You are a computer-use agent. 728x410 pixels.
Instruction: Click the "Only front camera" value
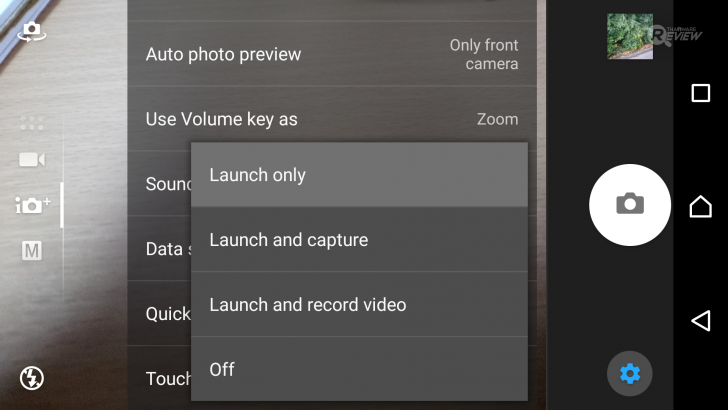pos(484,54)
